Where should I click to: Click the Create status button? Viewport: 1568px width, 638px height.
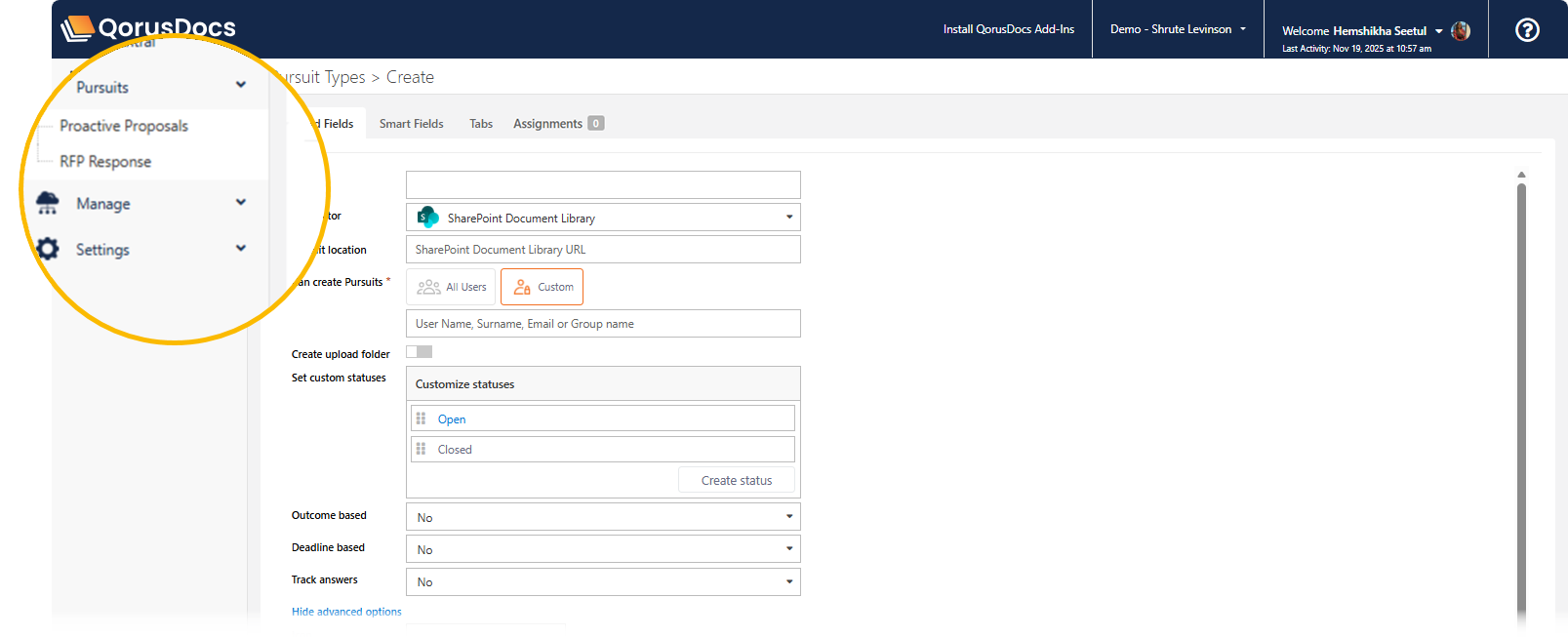[736, 480]
